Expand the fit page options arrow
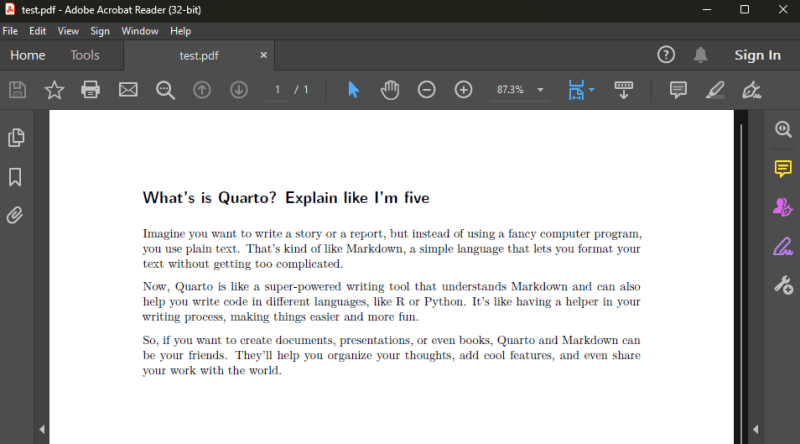This screenshot has width=800, height=444. coord(592,90)
